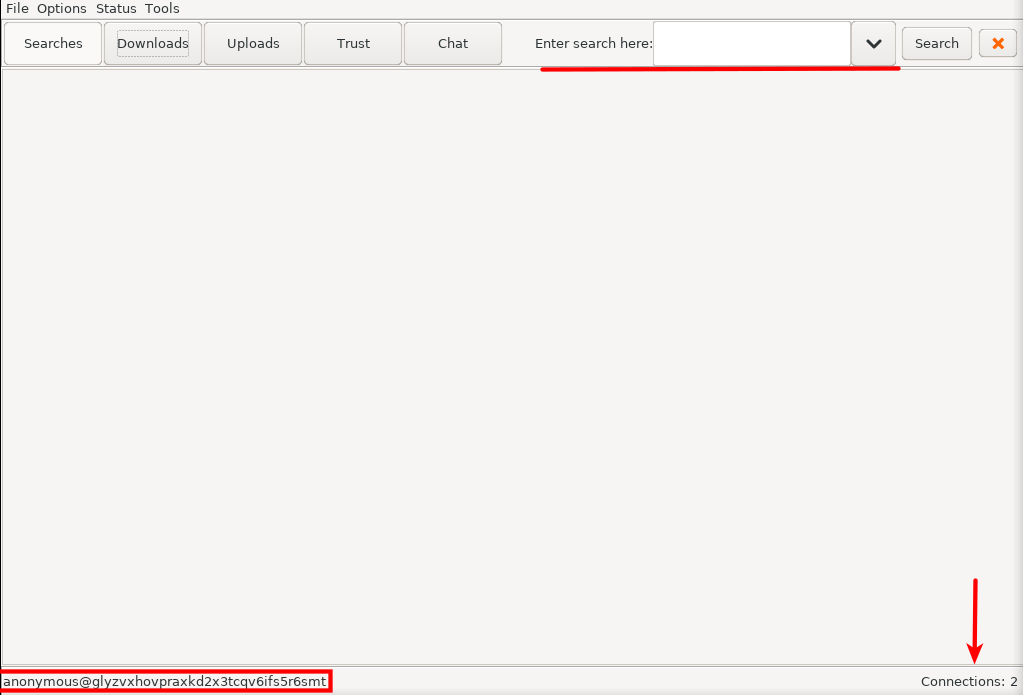
Task: Click the 'Enter search here:' label
Action: tap(593, 43)
